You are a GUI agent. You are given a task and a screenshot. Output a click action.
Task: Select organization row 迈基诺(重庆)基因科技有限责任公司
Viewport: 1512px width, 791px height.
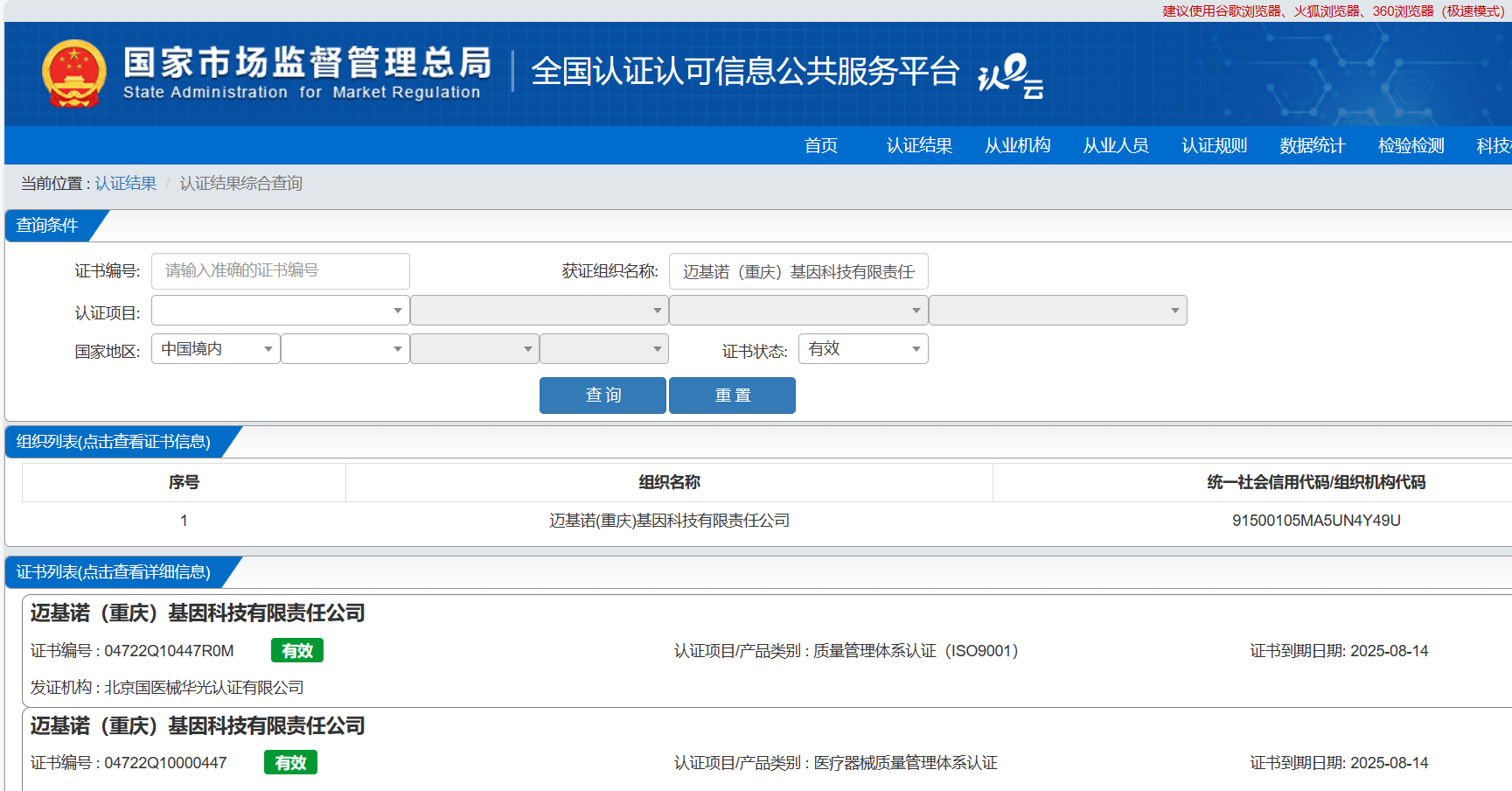click(x=669, y=521)
